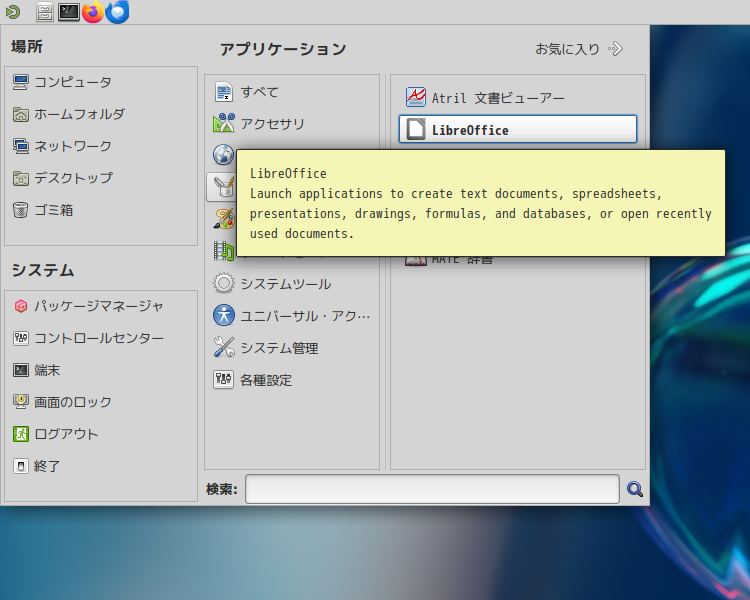Launch LibreOffice from application list
Viewport: 750px width, 600px height.
click(x=518, y=129)
